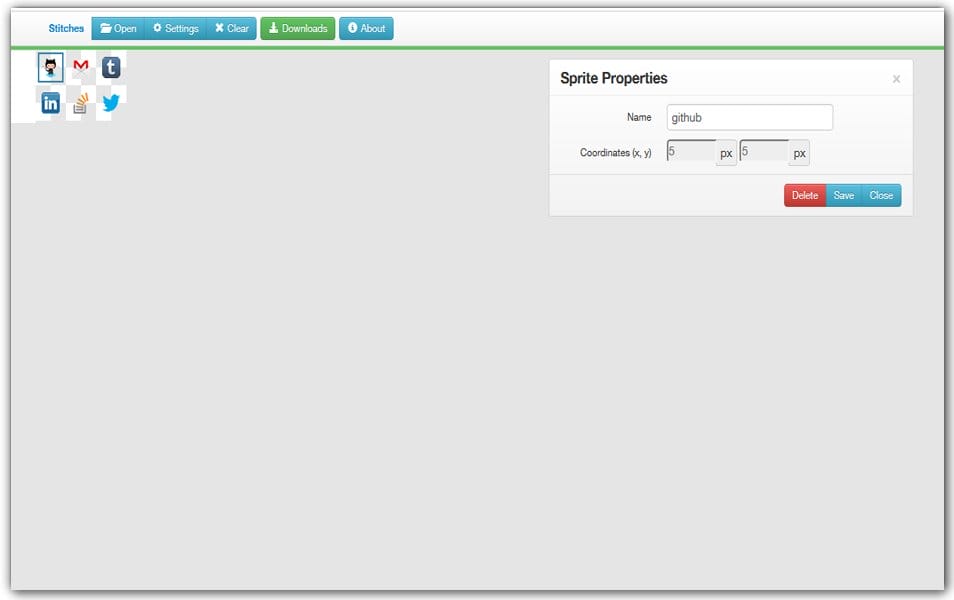
Task: Delete the github sprite via the Delete button
Action: pyautogui.click(x=805, y=195)
